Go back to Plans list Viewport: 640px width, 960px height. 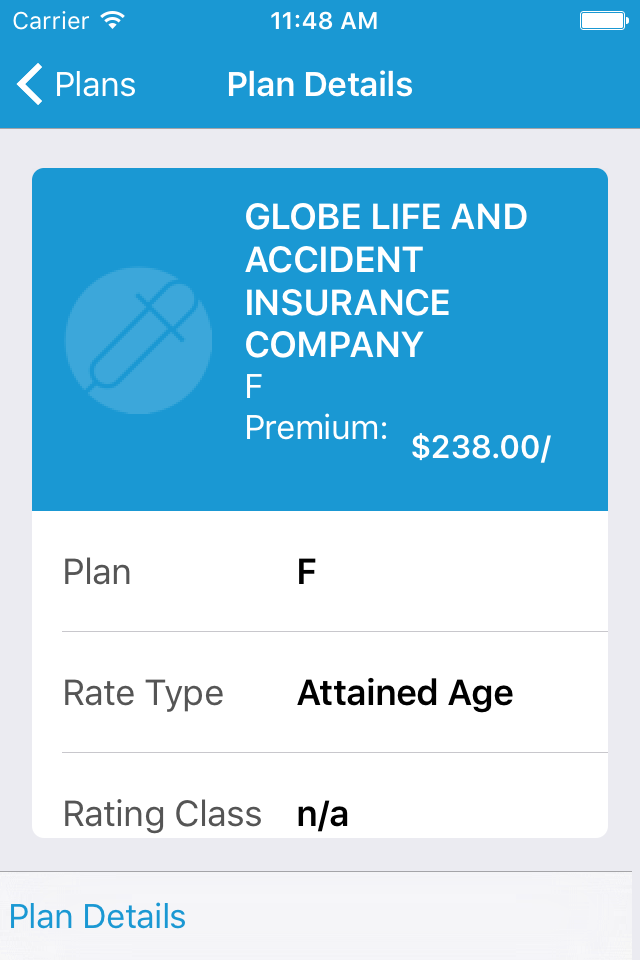(x=95, y=85)
